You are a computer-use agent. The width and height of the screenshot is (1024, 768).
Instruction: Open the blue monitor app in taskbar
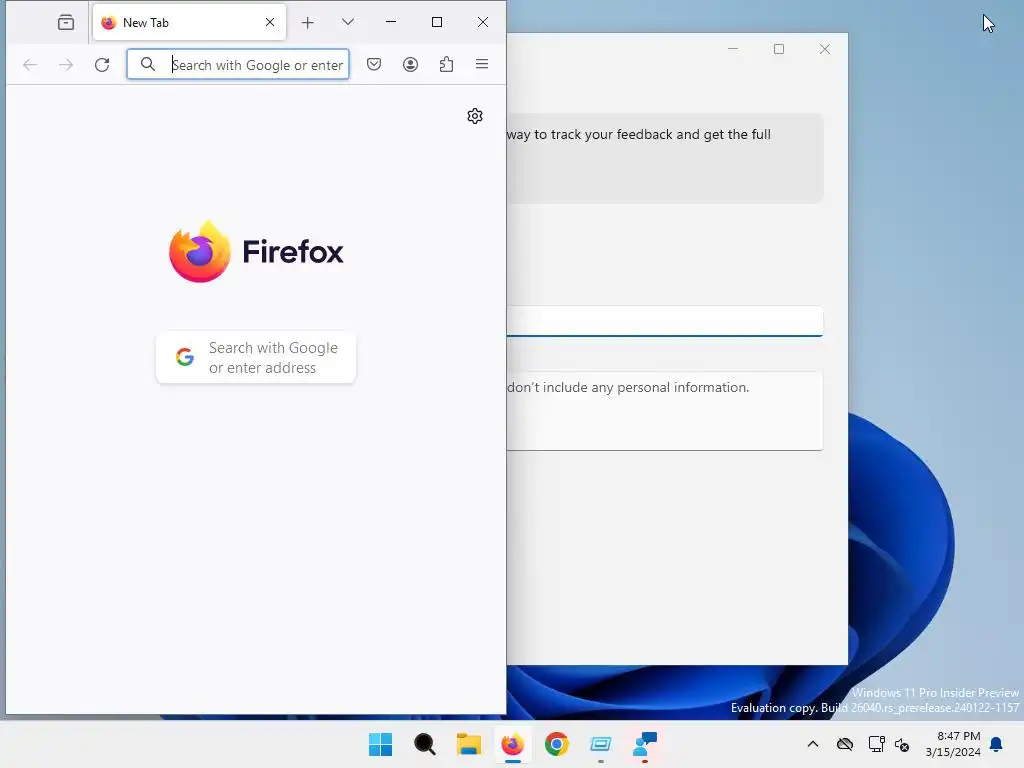click(x=601, y=744)
